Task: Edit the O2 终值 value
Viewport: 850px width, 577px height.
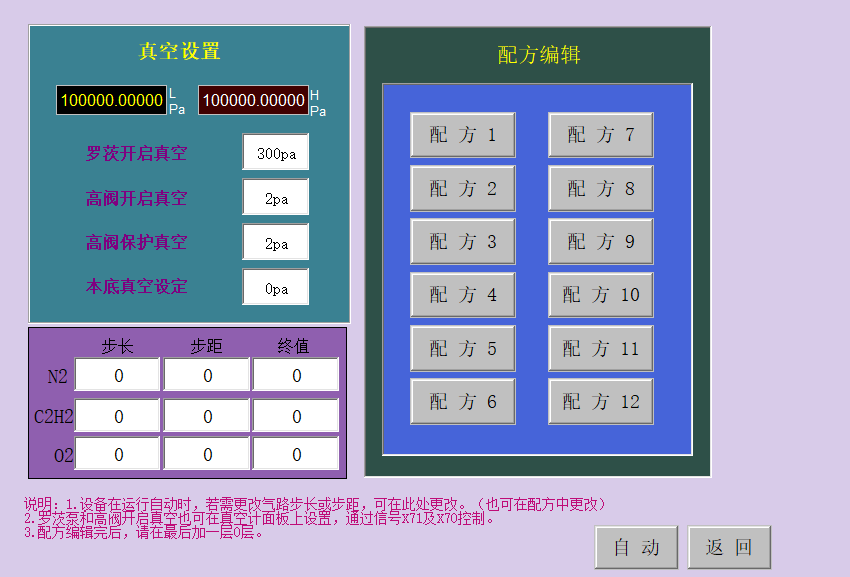Action: point(296,455)
